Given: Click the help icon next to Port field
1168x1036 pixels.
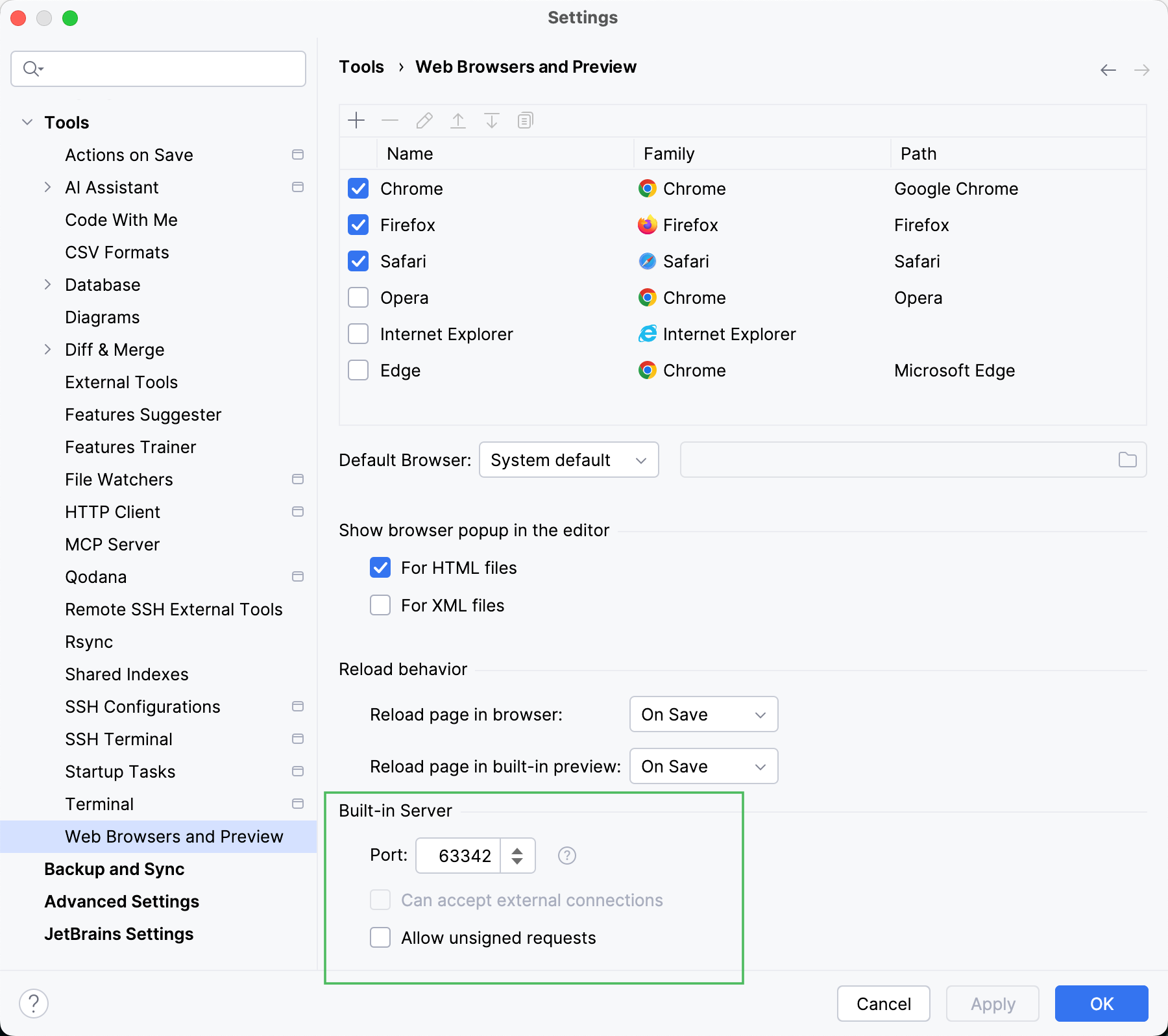Looking at the screenshot, I should click(566, 856).
